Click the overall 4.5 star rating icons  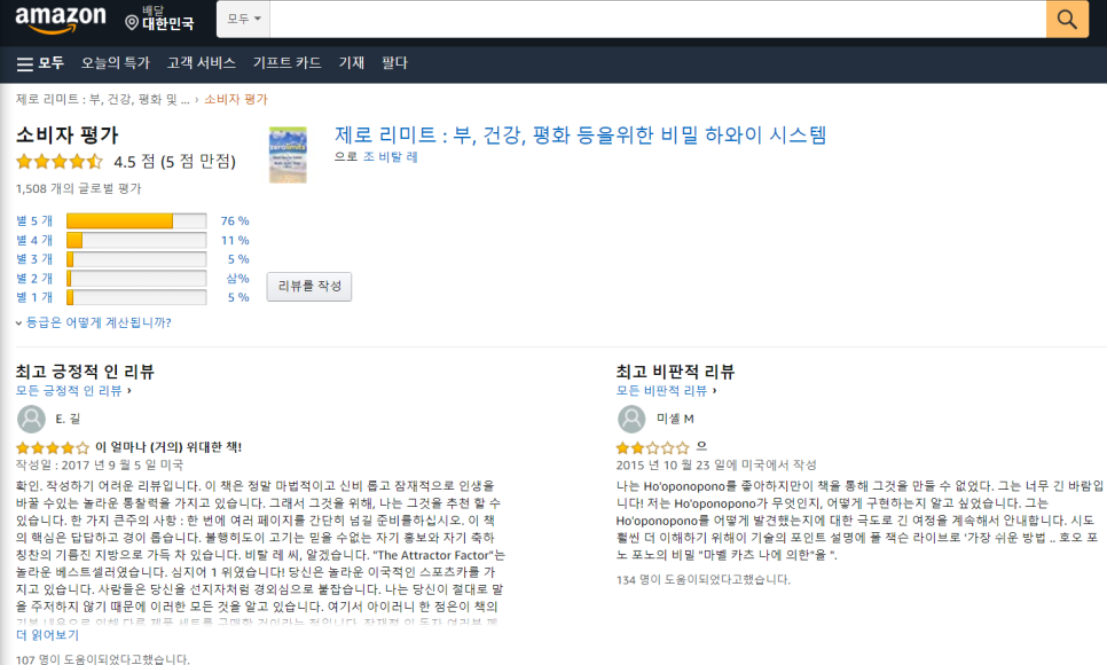click(x=59, y=162)
